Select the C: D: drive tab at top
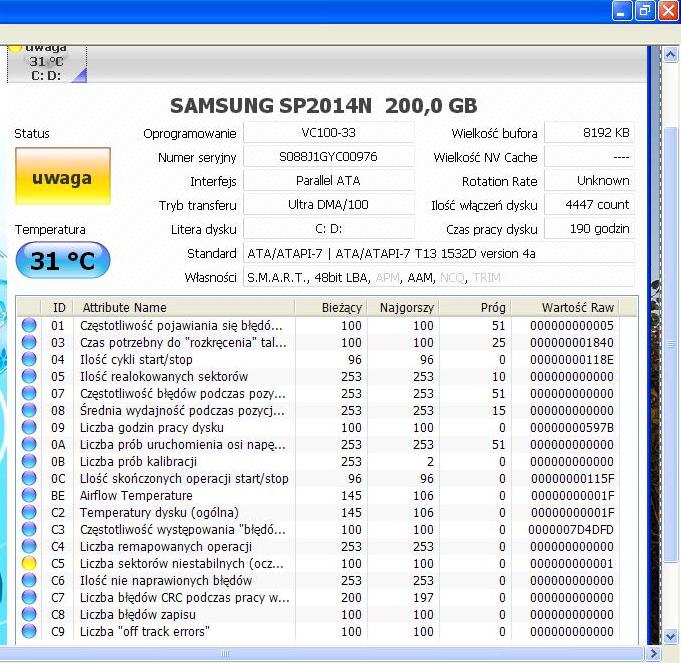Screen dimensions: 681x664 coord(47,64)
